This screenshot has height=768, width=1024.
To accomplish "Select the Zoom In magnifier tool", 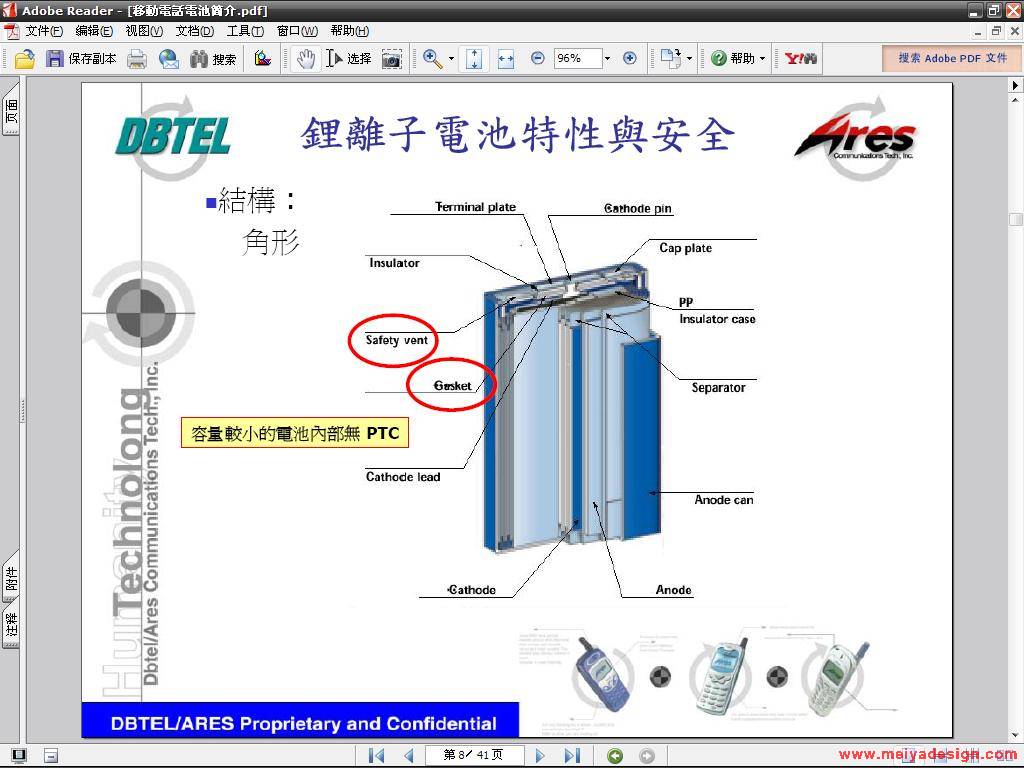I will coord(432,59).
